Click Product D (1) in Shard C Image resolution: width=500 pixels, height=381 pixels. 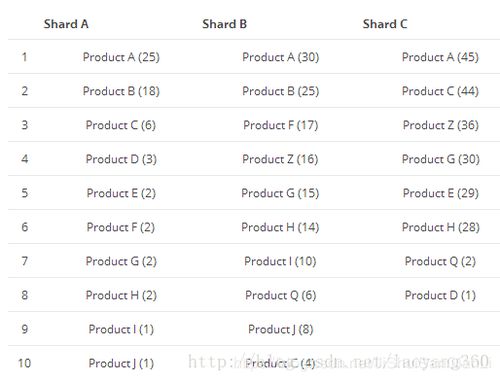(440, 295)
